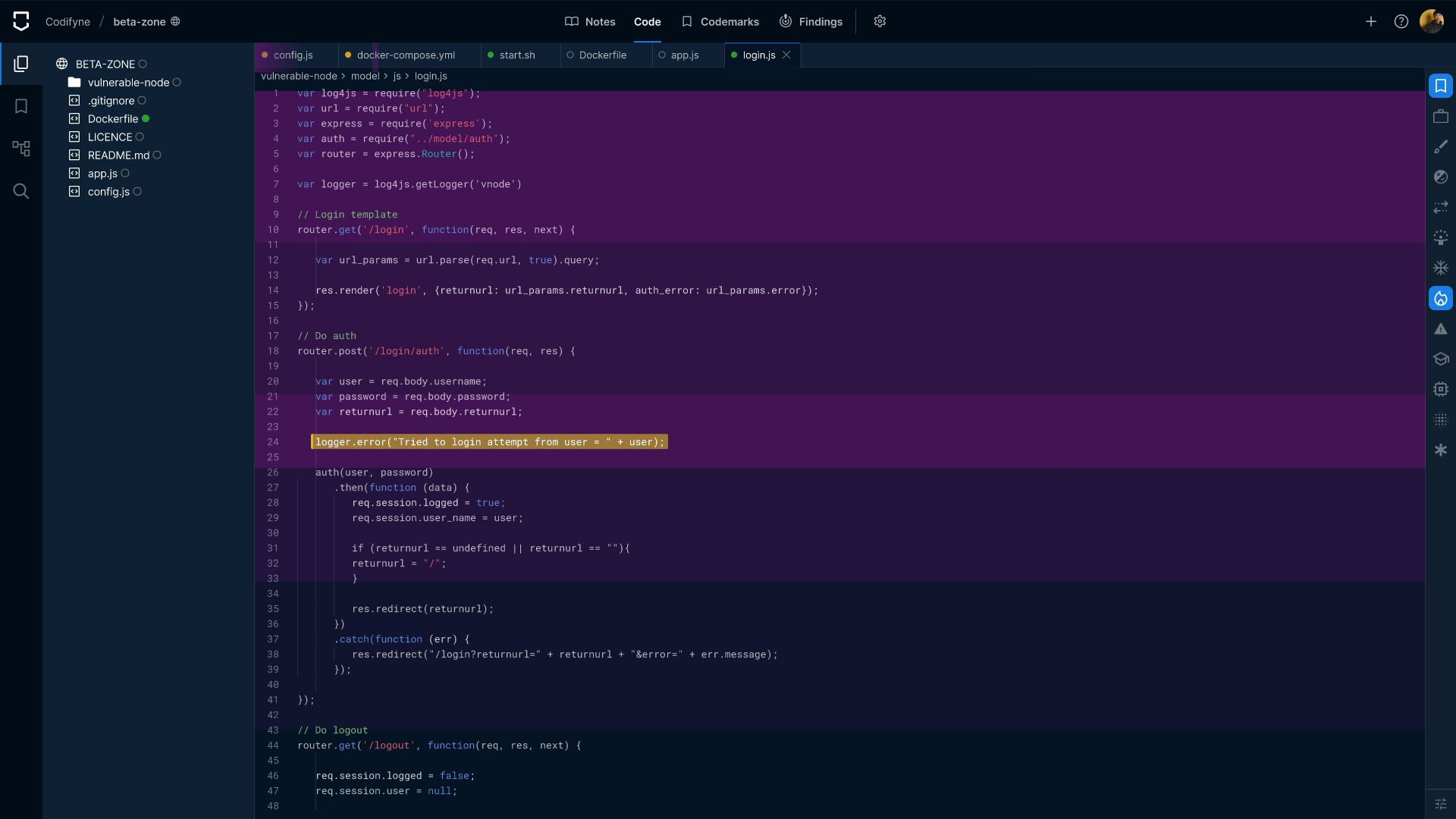
Task: Open the tree structure view in left sidebar
Action: pyautogui.click(x=21, y=149)
